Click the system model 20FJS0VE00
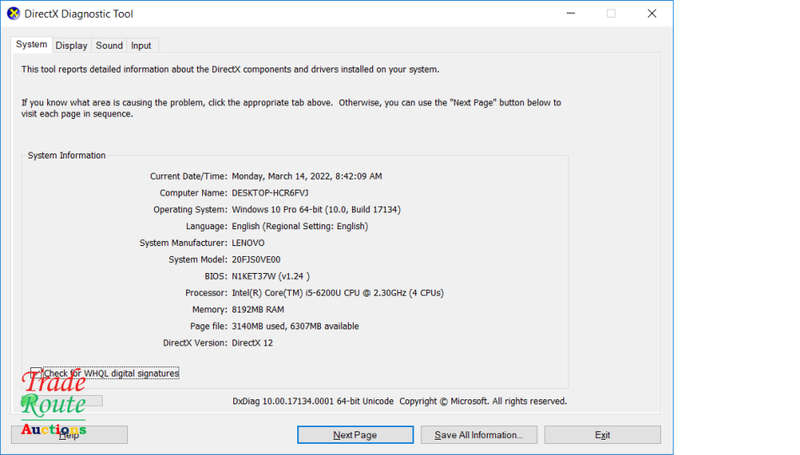Image resolution: width=800 pixels, height=455 pixels. [256, 260]
